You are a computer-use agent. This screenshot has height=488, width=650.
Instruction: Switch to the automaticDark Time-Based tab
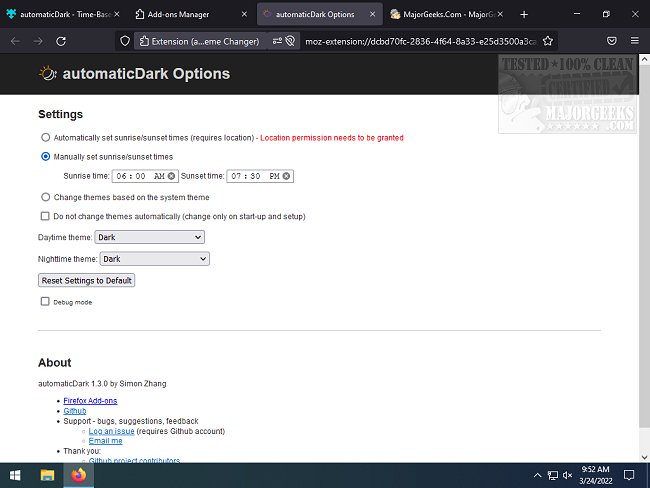click(x=63, y=14)
